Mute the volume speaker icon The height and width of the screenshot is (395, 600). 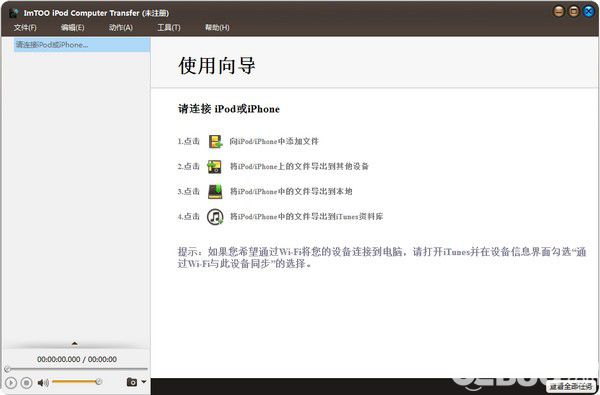coord(43,382)
